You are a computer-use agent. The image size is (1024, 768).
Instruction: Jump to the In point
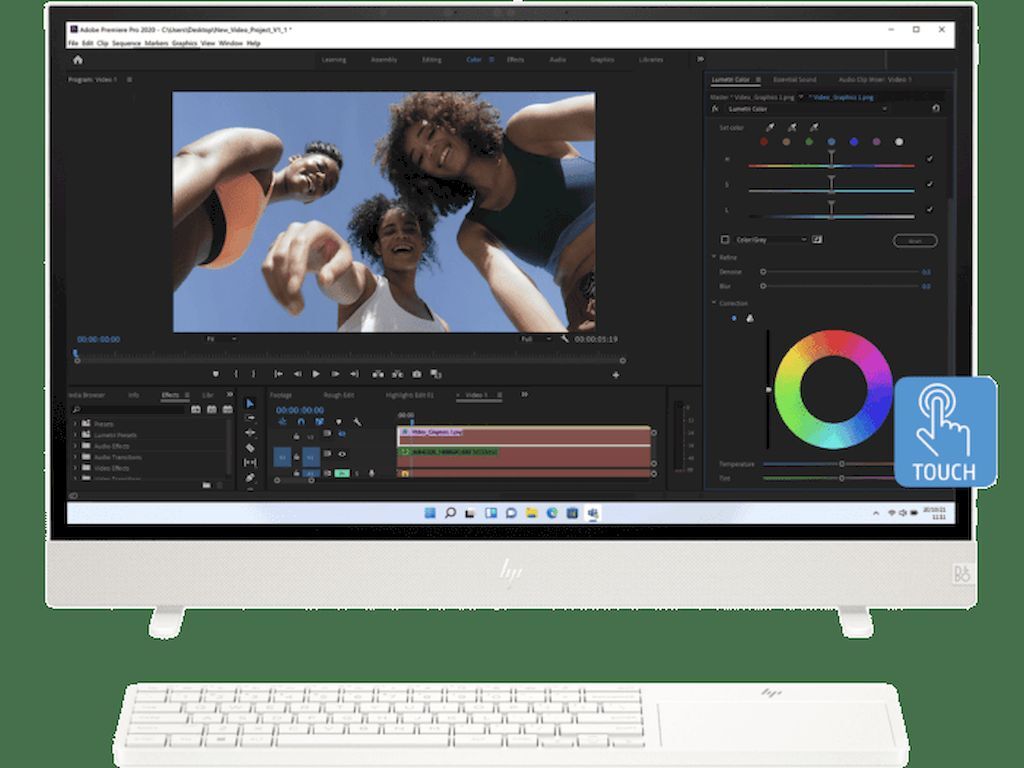(x=278, y=374)
